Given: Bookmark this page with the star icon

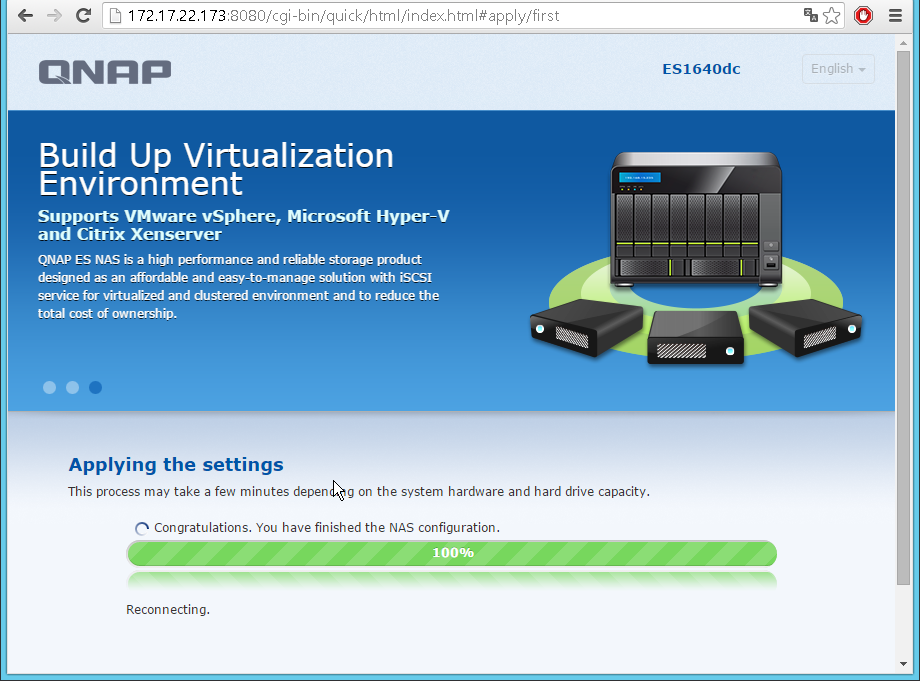Looking at the screenshot, I should coord(832,16).
